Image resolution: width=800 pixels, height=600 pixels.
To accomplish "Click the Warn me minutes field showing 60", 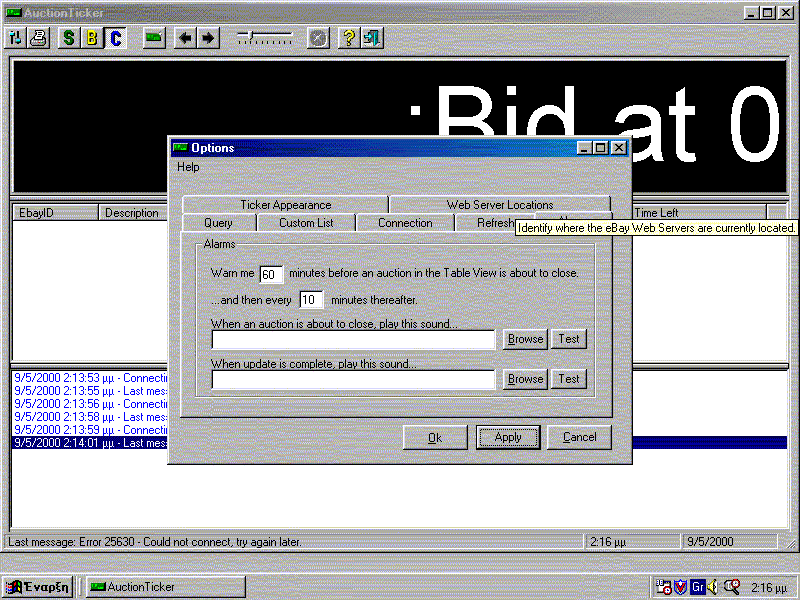I will tap(271, 274).
